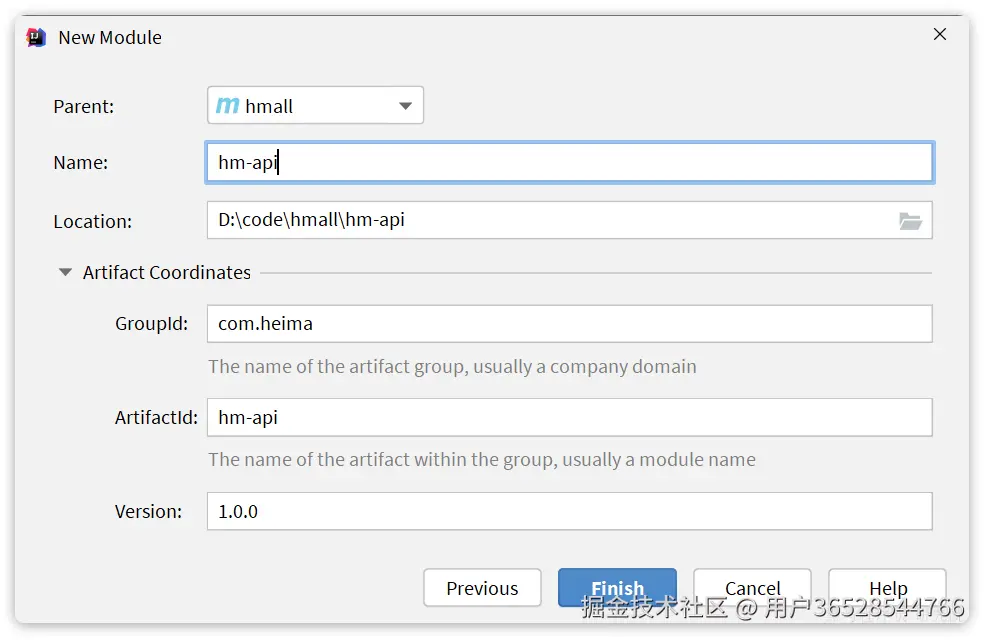Click the New Module title text
This screenshot has width=984, height=640.
tap(110, 38)
